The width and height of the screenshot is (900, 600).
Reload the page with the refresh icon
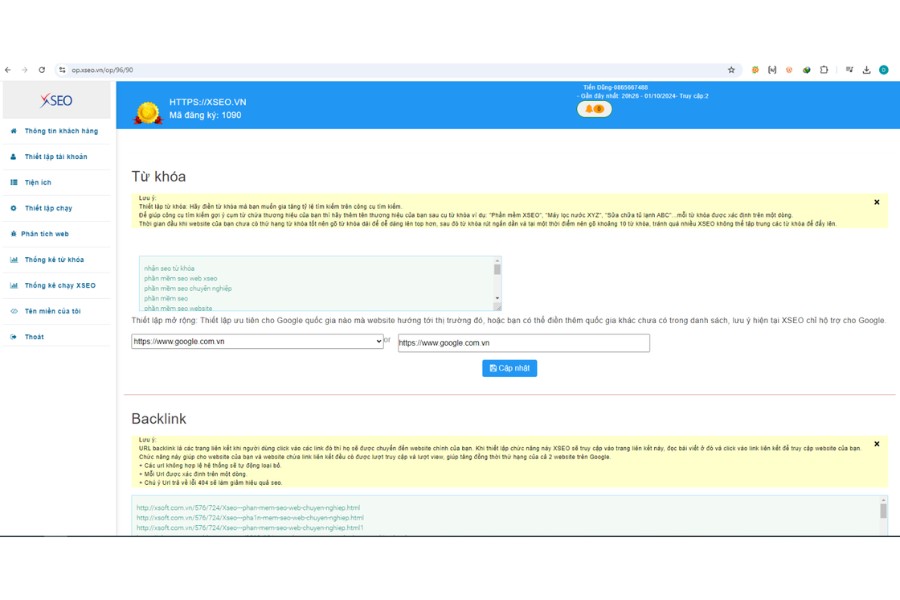coord(42,70)
